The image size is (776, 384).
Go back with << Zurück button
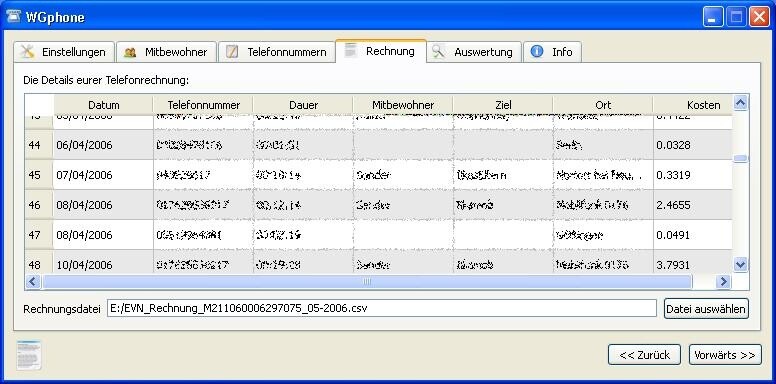pos(644,355)
